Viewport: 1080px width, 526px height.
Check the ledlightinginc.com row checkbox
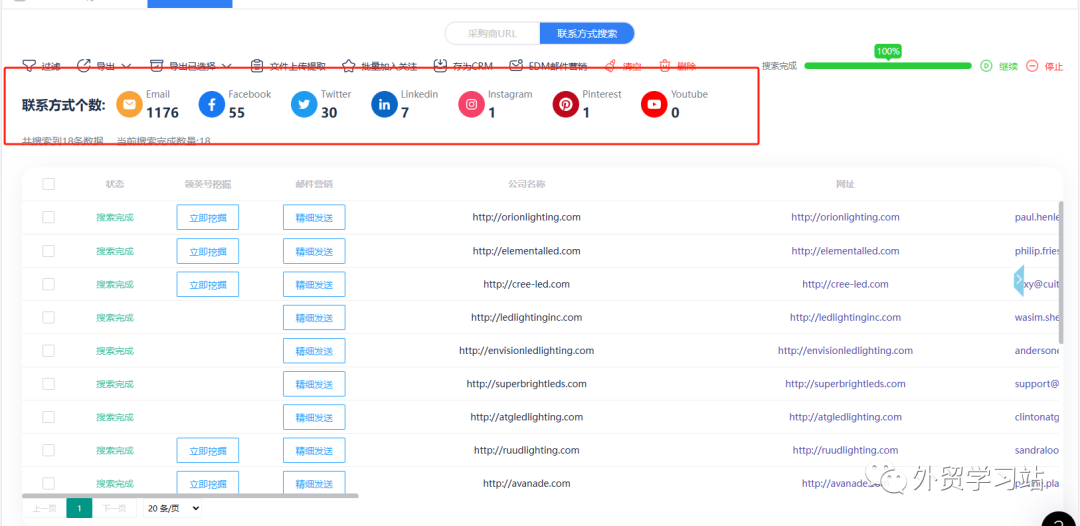pyautogui.click(x=48, y=317)
